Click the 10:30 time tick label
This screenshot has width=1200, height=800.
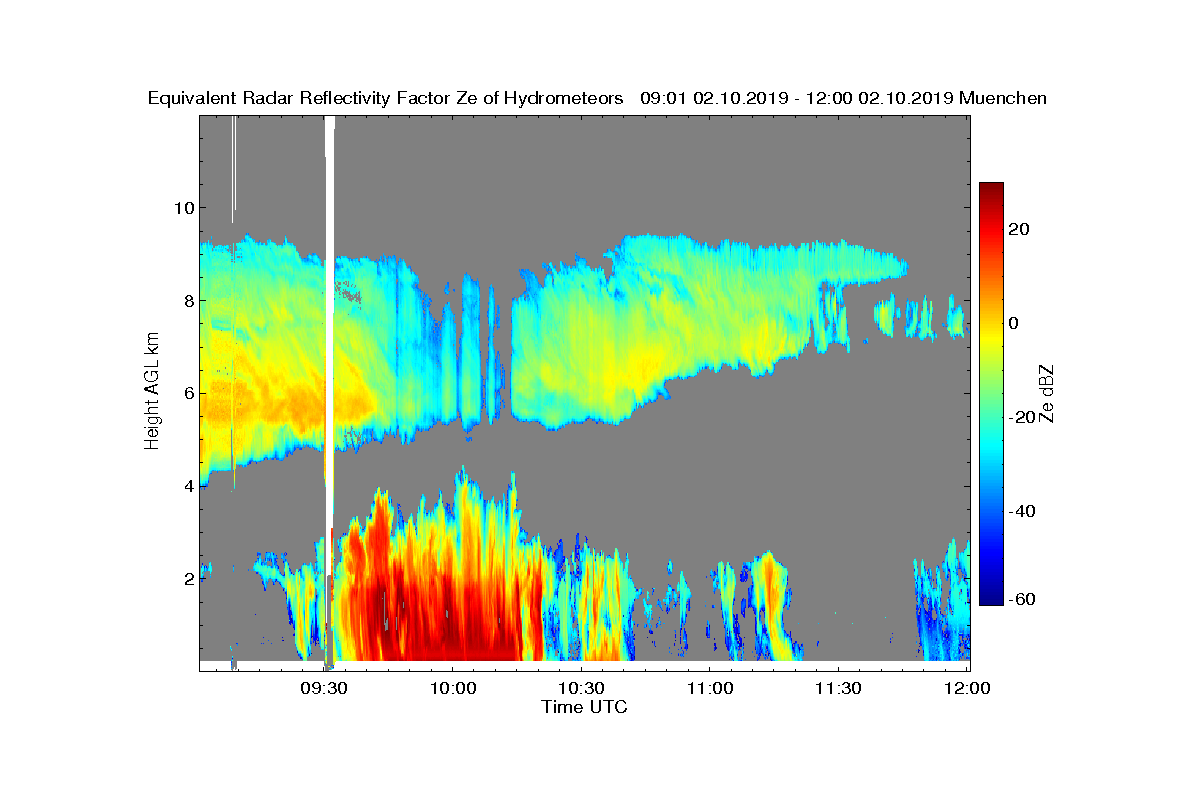pyautogui.click(x=581, y=688)
